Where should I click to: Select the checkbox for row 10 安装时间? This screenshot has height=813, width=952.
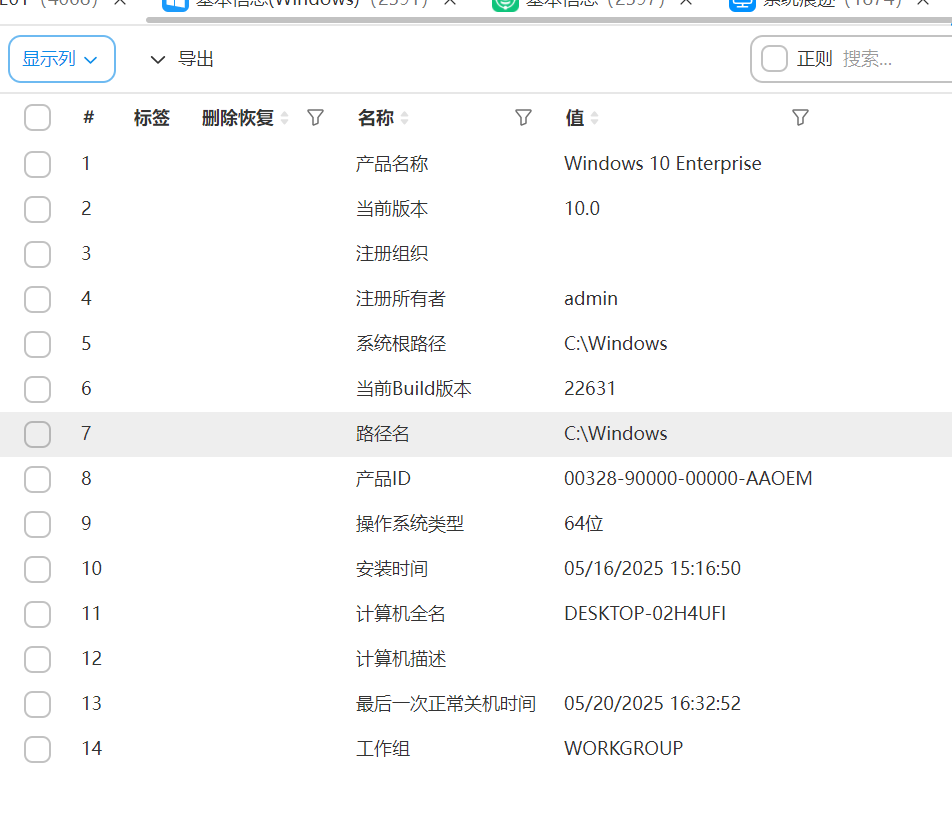click(37, 569)
